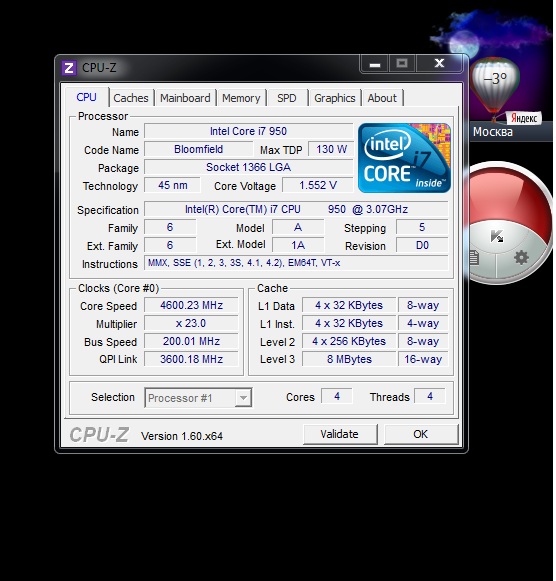The width and height of the screenshot is (556, 581).
Task: Click the OK button
Action: (x=421, y=434)
